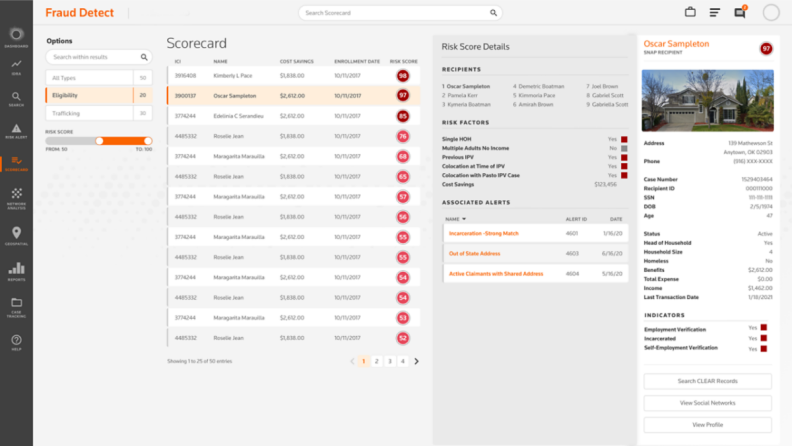Click the Risk Alert warning icon
792x446 pixels.
click(x=16, y=127)
